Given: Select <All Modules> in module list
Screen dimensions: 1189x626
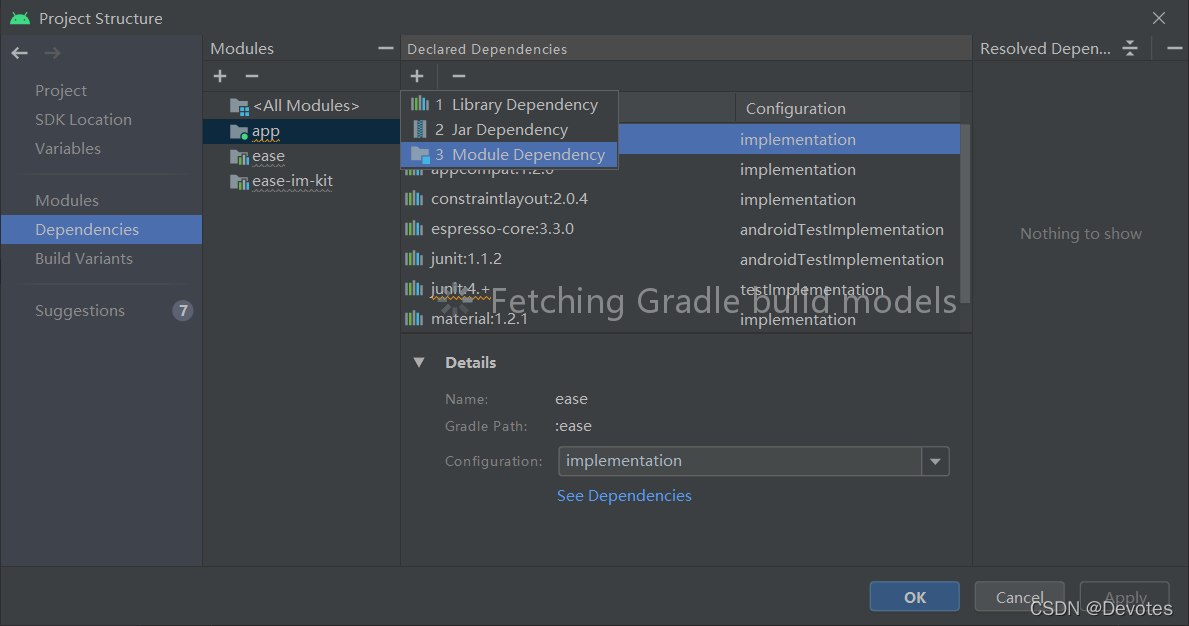Looking at the screenshot, I should point(306,106).
